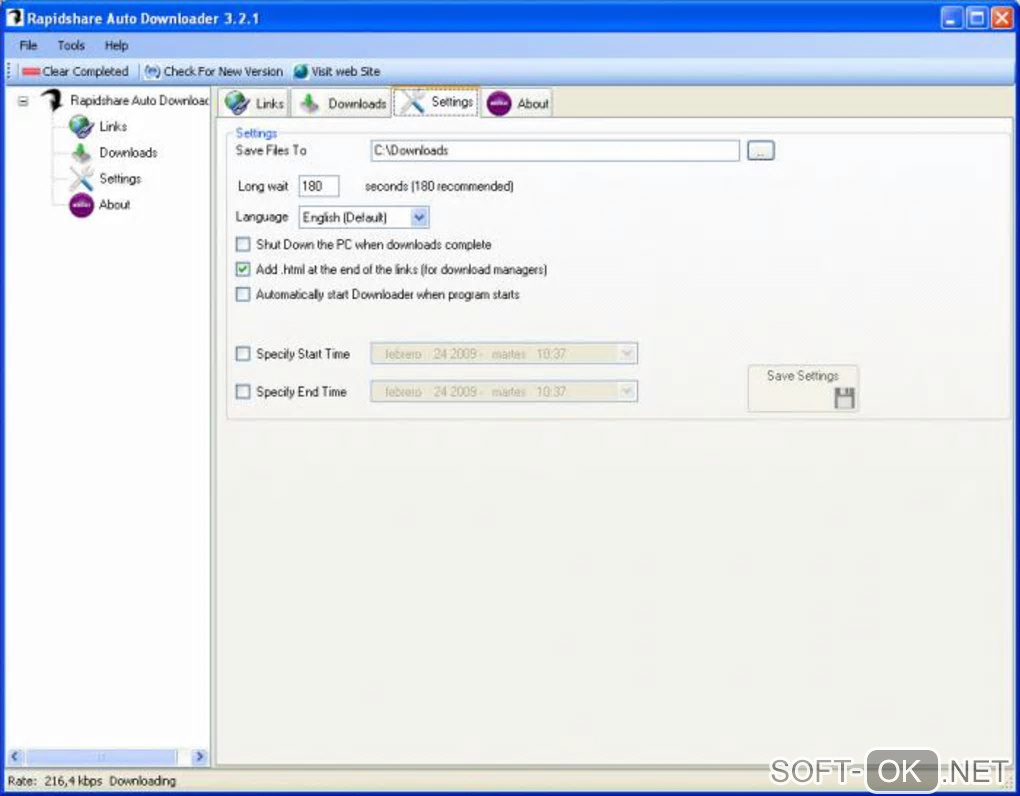Open the Start Time date picker dropdown

coord(626,354)
